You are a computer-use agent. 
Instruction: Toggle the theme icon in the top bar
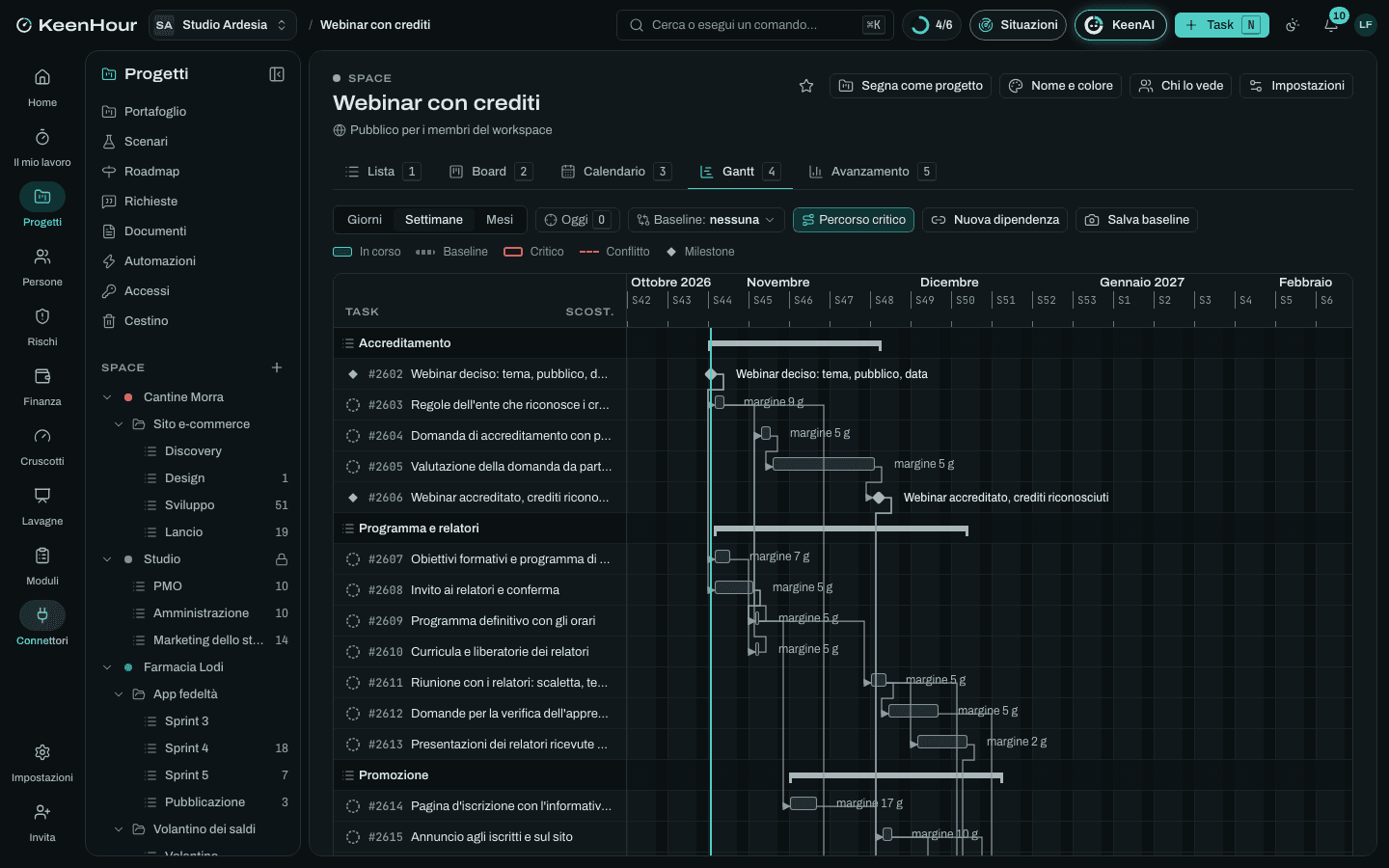(x=1293, y=25)
